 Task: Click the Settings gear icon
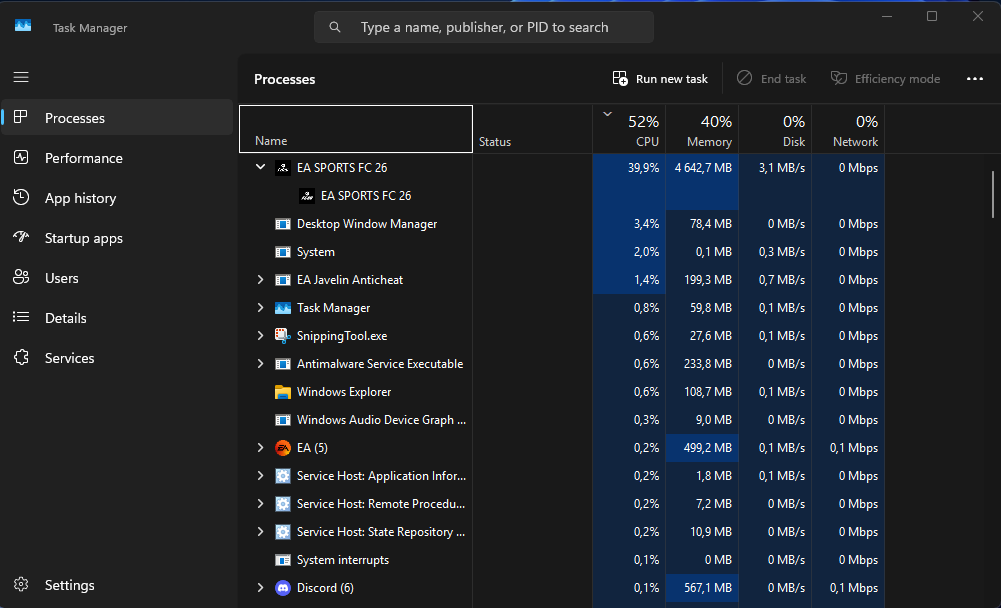(21, 584)
